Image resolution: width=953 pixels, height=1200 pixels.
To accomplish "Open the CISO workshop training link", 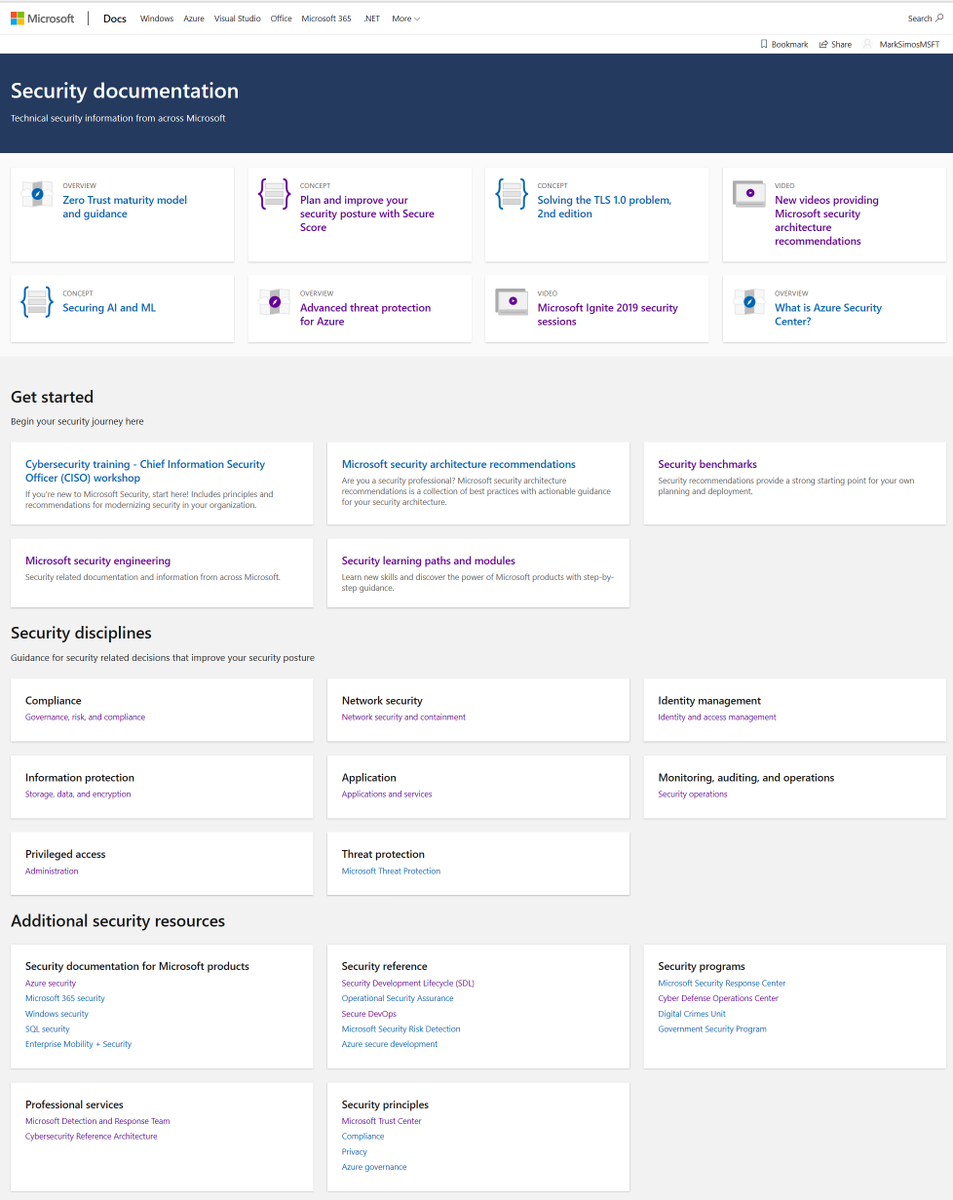I will pos(145,471).
